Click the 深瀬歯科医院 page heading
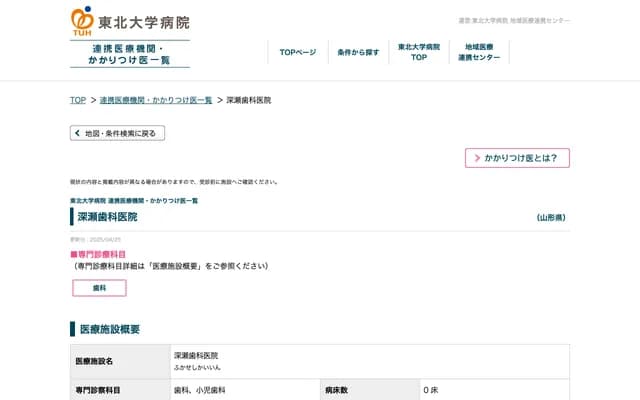 click(x=108, y=217)
